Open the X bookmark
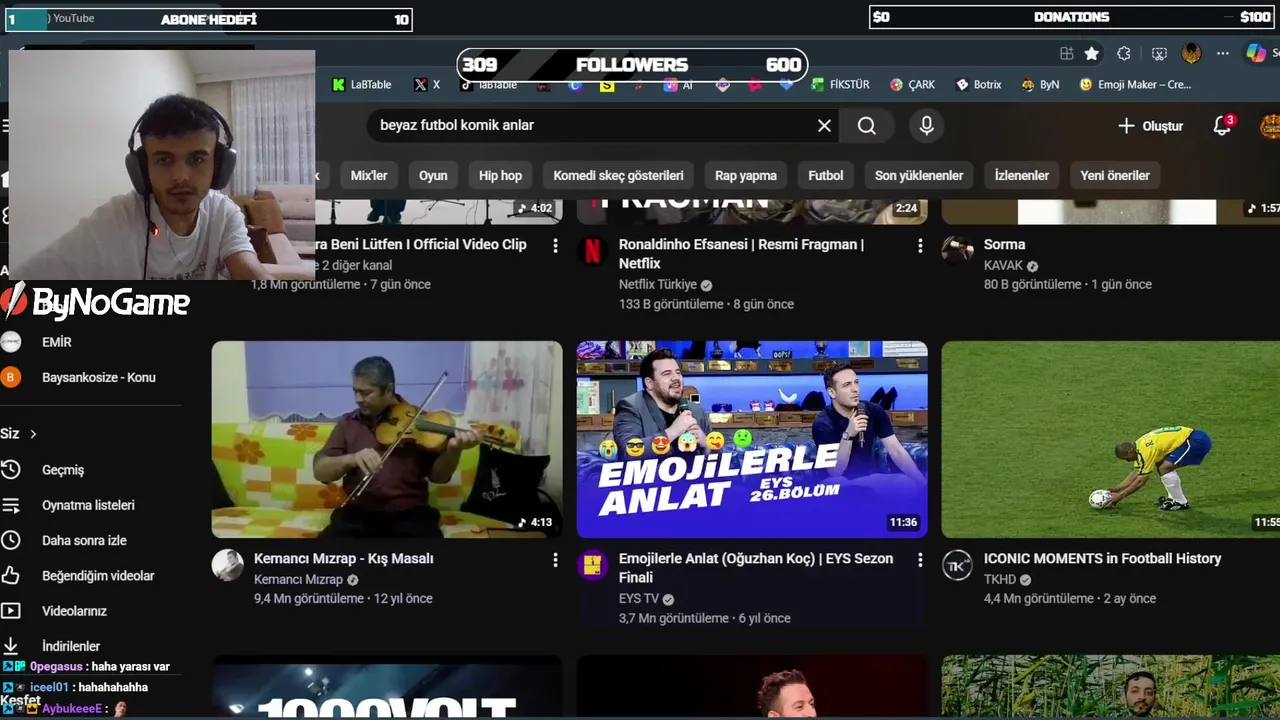 point(427,85)
